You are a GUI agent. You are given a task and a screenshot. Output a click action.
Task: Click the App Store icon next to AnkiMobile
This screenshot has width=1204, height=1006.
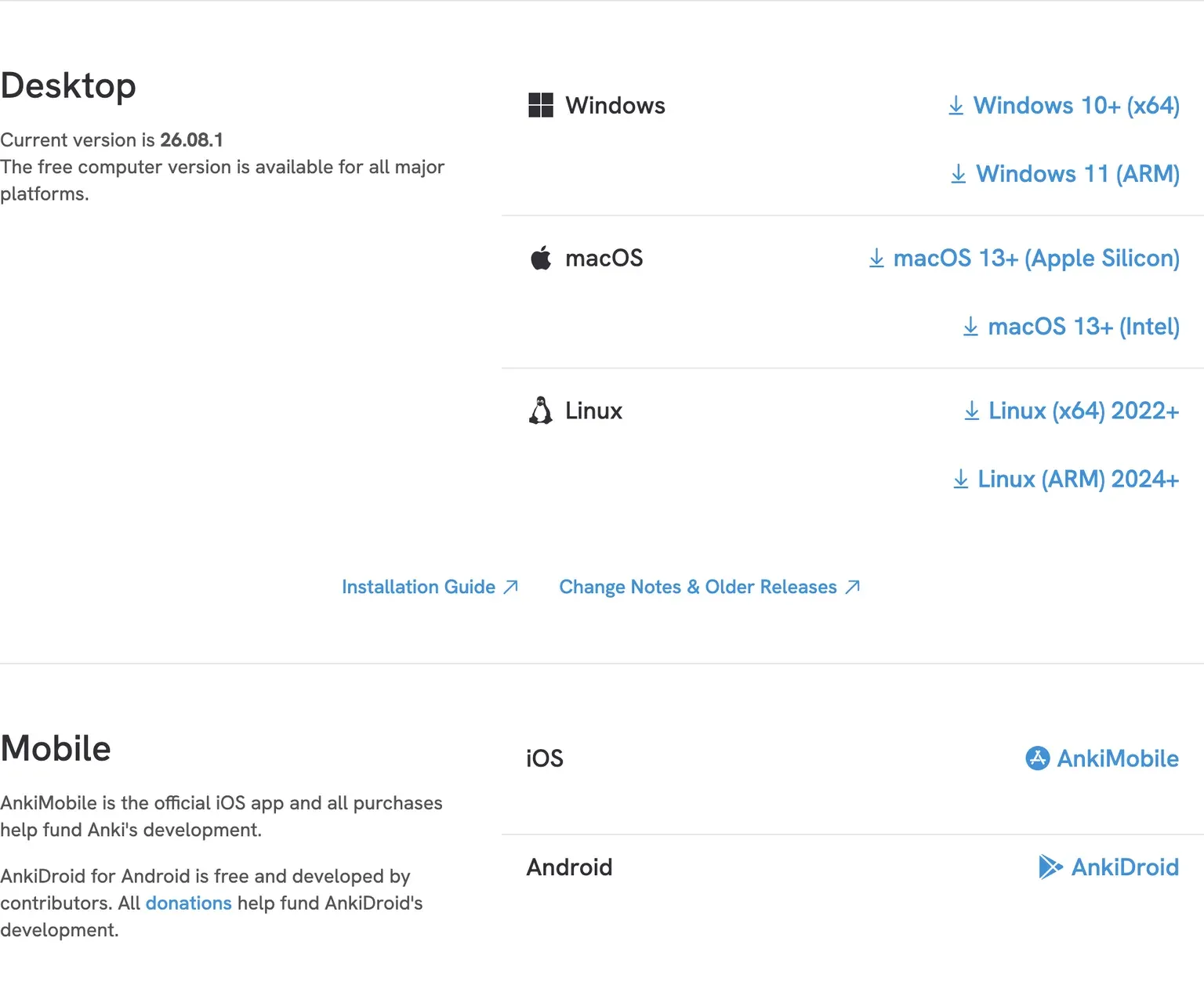(x=1037, y=758)
